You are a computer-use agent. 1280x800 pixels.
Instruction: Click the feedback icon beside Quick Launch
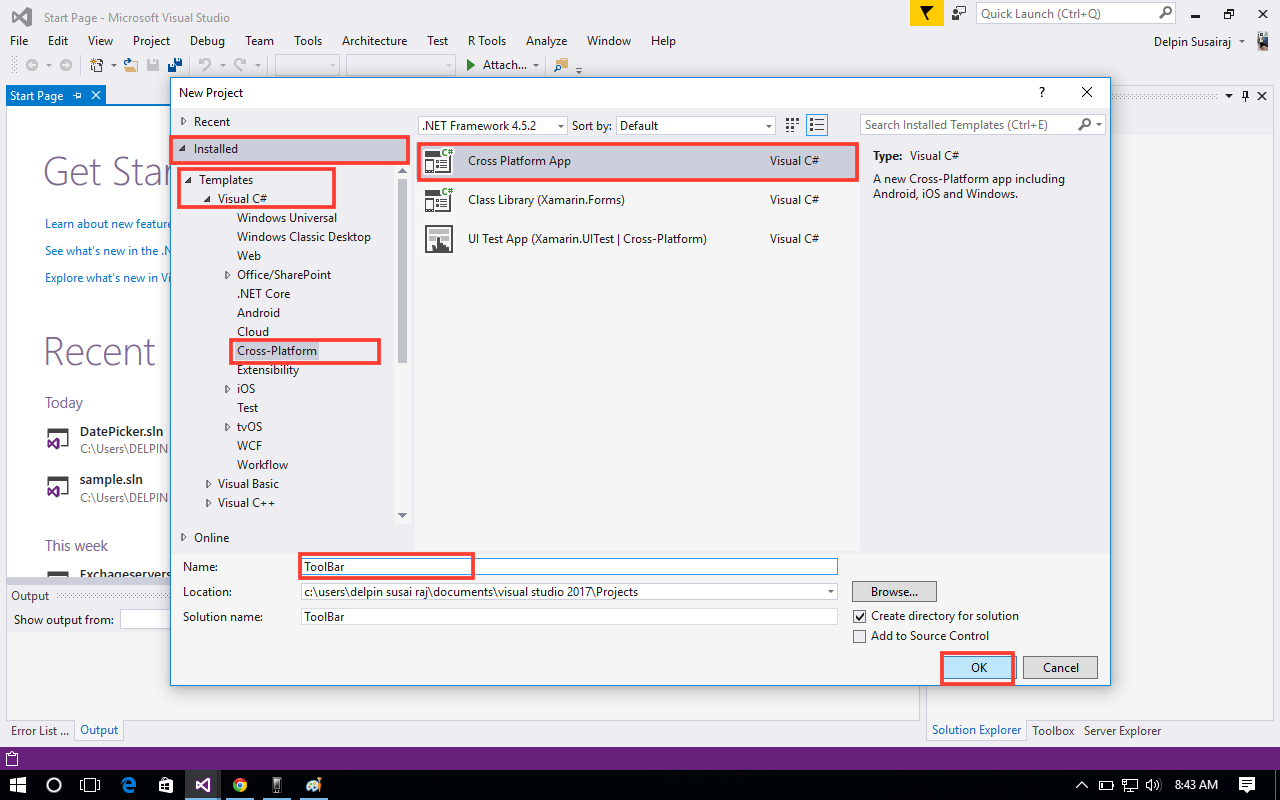click(x=959, y=13)
